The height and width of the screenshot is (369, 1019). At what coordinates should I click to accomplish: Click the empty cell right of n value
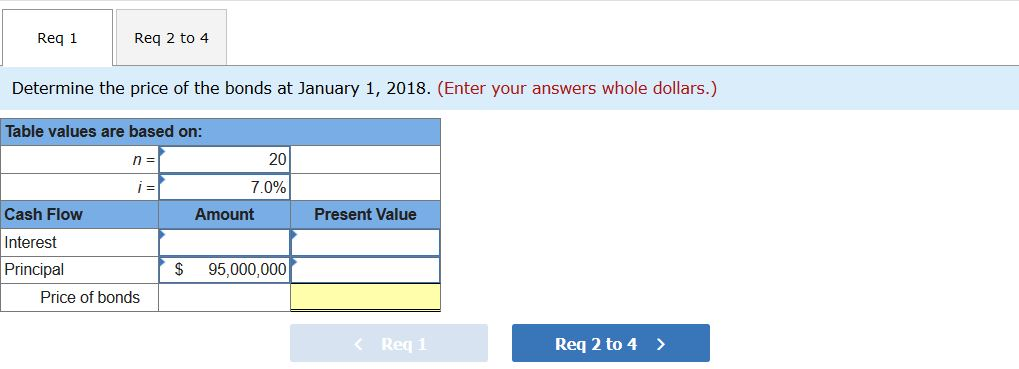point(365,159)
